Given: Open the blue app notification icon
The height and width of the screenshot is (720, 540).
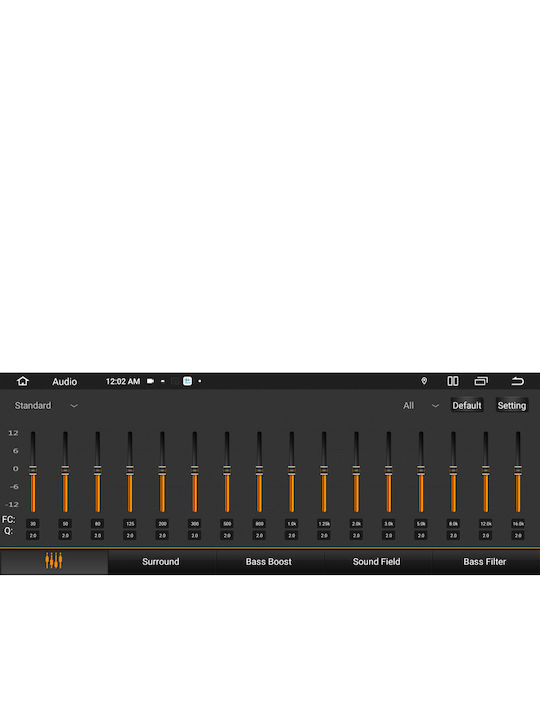Looking at the screenshot, I should pos(187,381).
